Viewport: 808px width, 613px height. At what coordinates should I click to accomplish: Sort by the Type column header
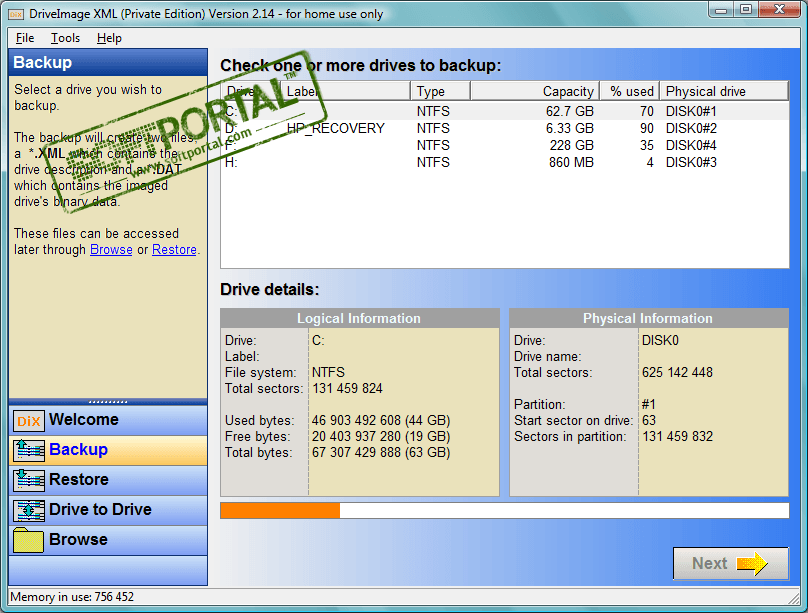point(441,91)
